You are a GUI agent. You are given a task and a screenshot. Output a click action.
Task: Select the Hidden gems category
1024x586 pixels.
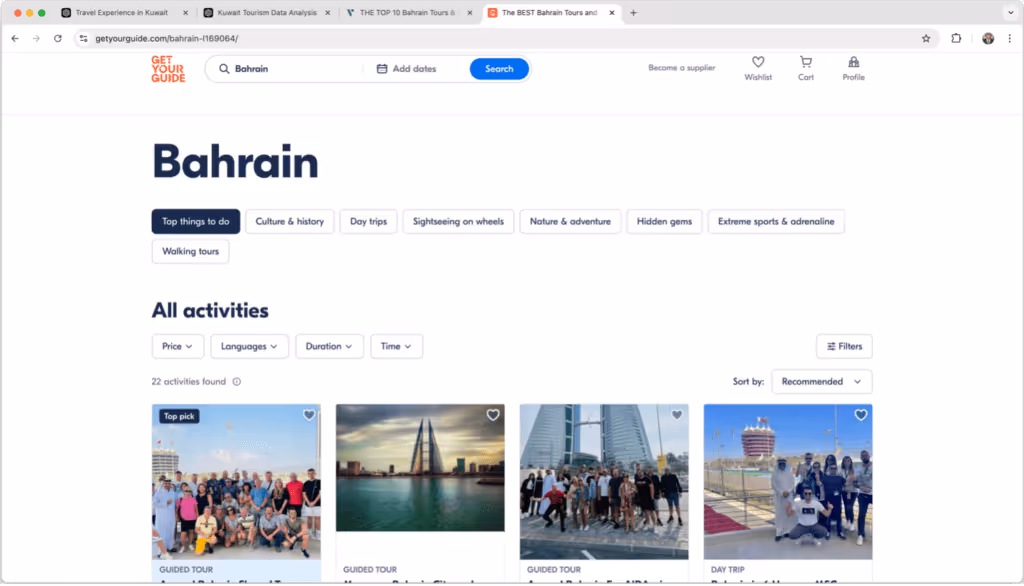664,221
